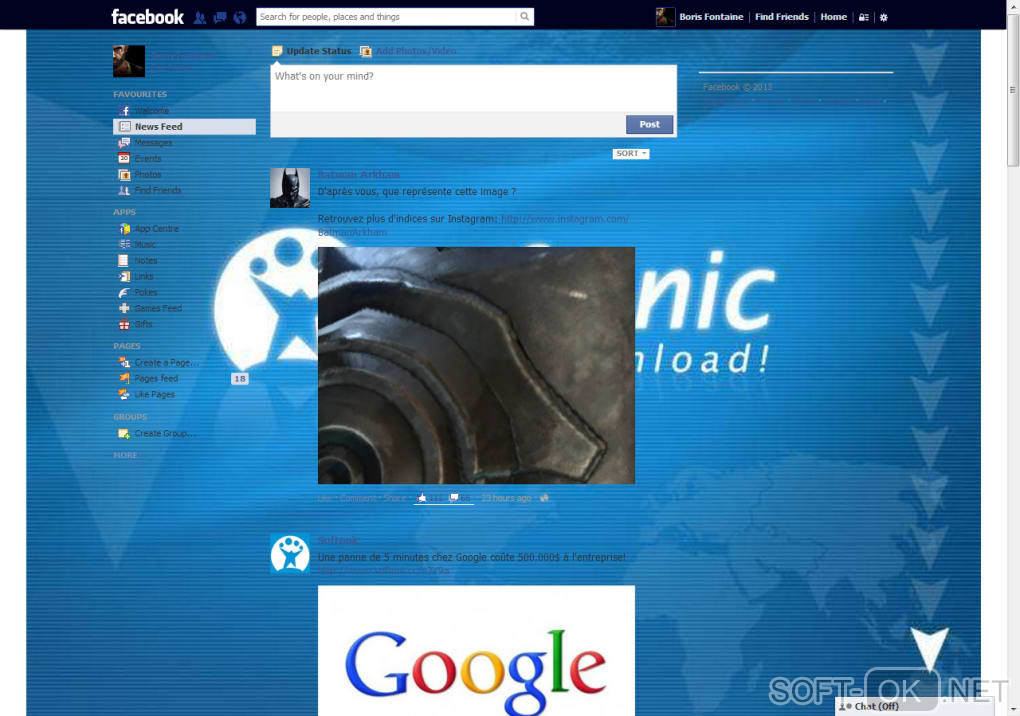The image size is (1020, 716).
Task: Open the friend requests icon in top bar
Action: click(200, 18)
